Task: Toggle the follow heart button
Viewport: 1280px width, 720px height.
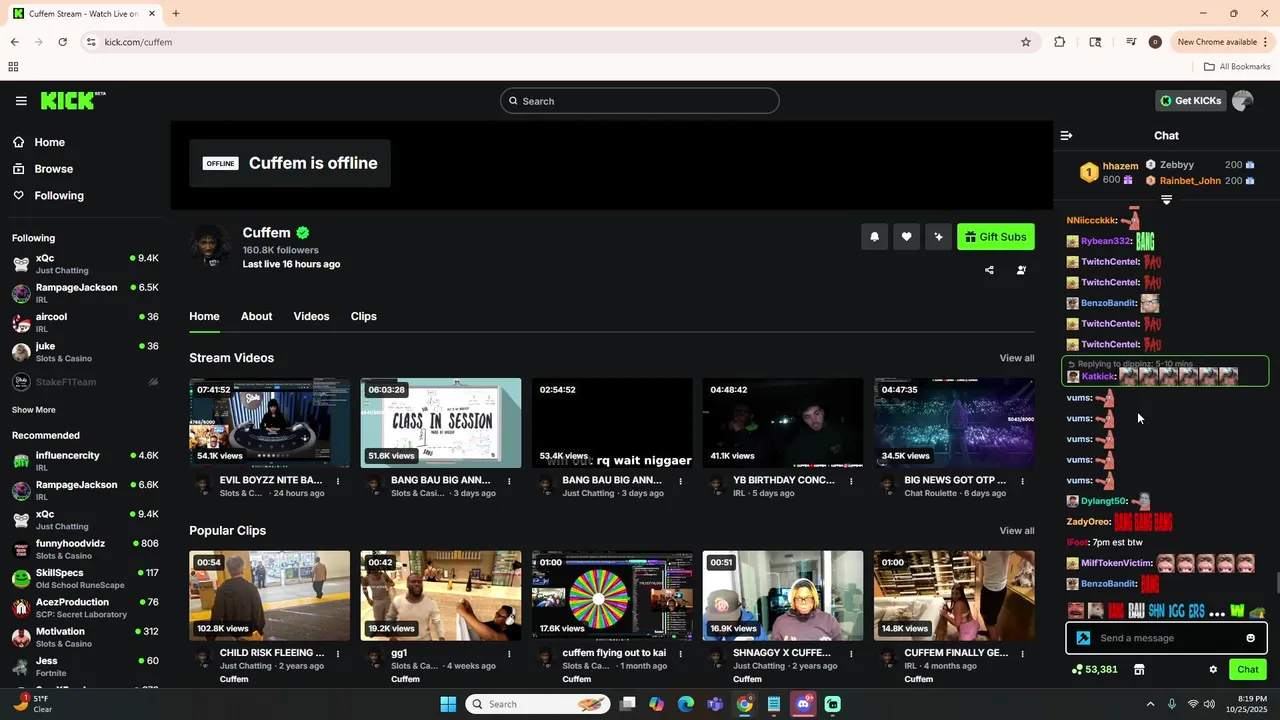Action: click(906, 237)
